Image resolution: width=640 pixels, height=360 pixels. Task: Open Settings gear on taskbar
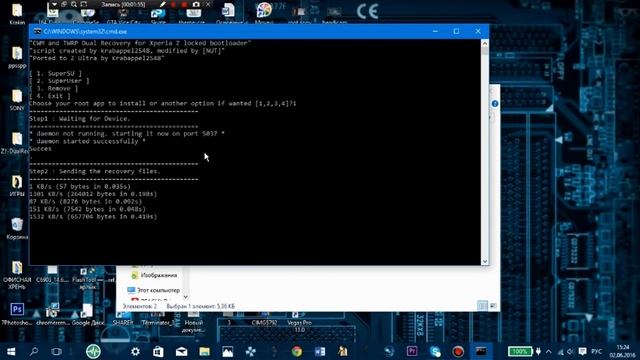click(x=136, y=351)
